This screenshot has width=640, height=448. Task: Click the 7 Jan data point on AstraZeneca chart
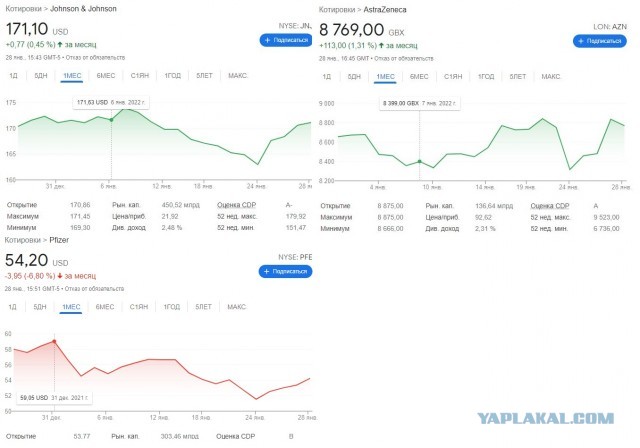tap(419, 162)
